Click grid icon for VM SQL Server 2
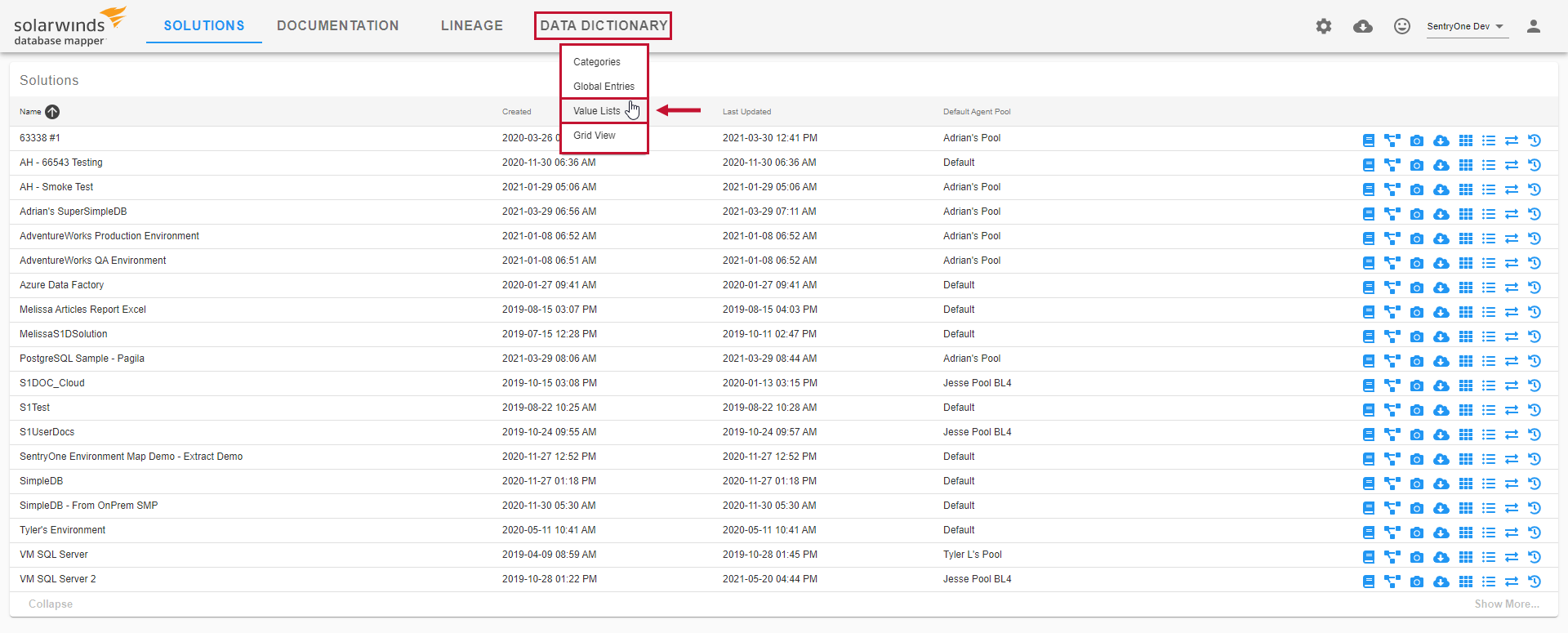1568x633 pixels. (1466, 582)
